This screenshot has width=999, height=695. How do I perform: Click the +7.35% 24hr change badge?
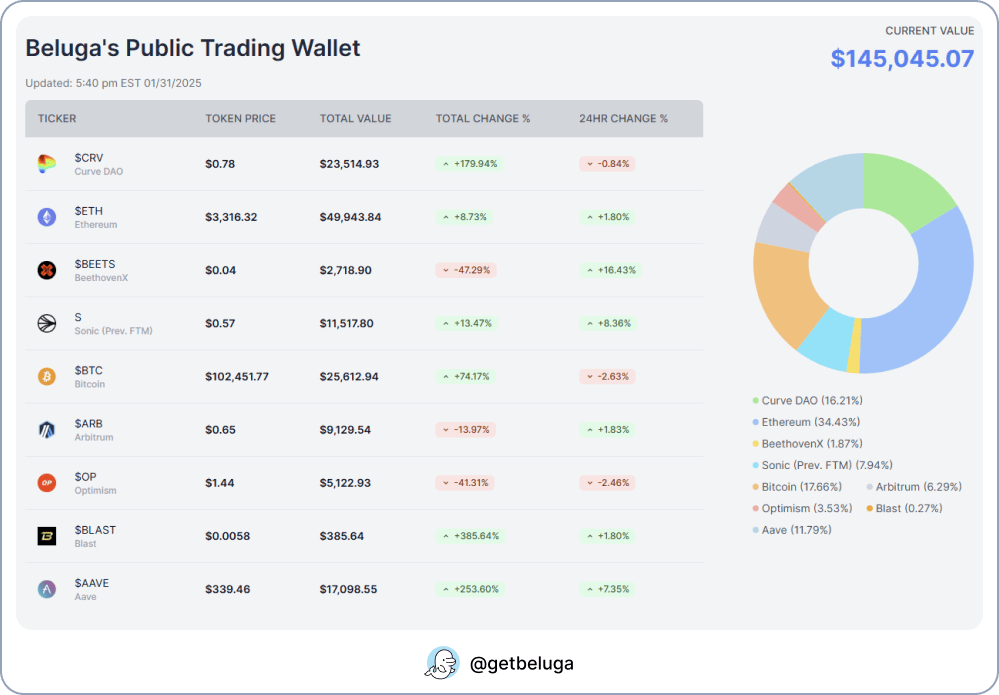coord(607,589)
